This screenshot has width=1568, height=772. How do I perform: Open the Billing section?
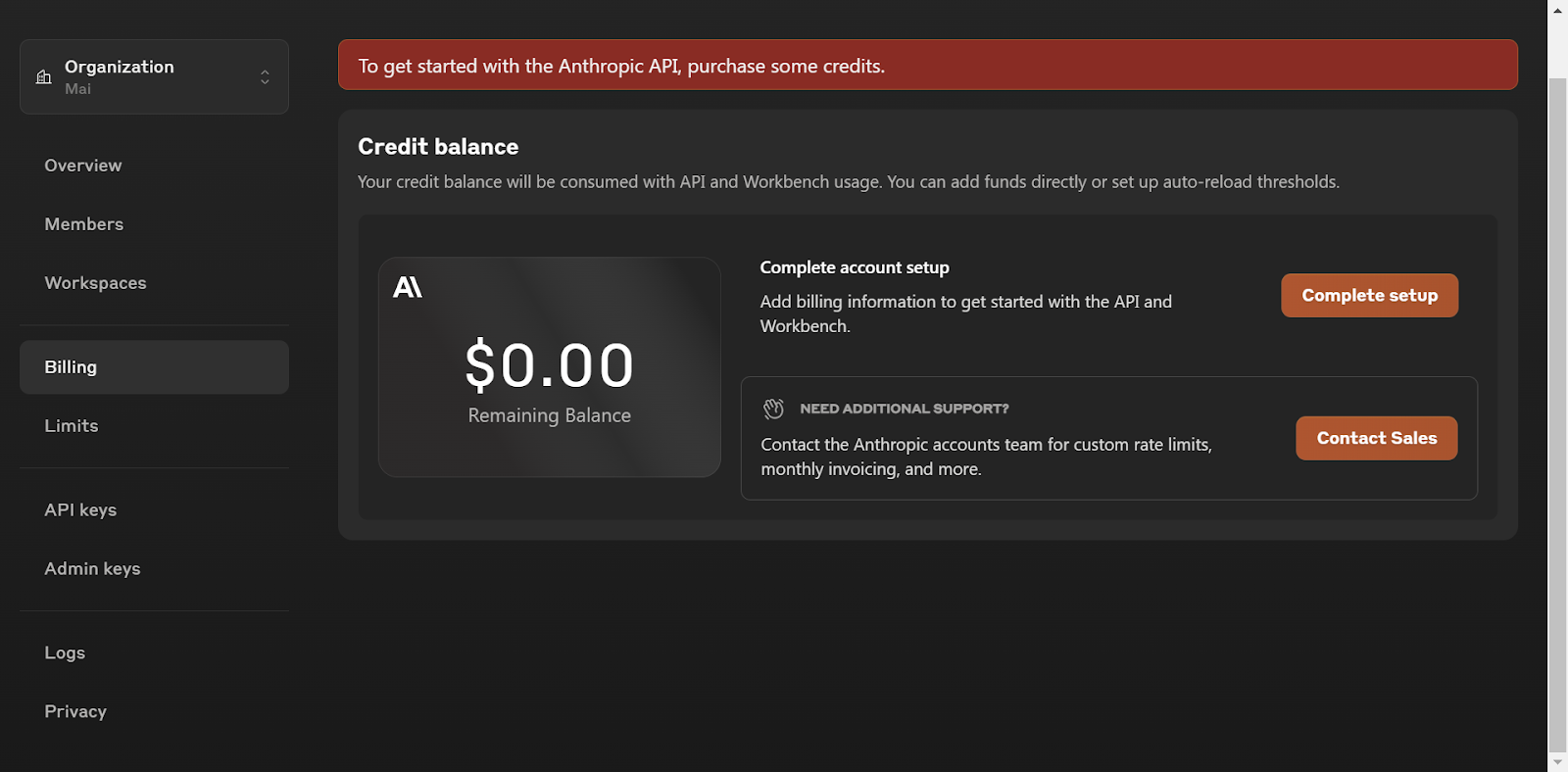71,367
